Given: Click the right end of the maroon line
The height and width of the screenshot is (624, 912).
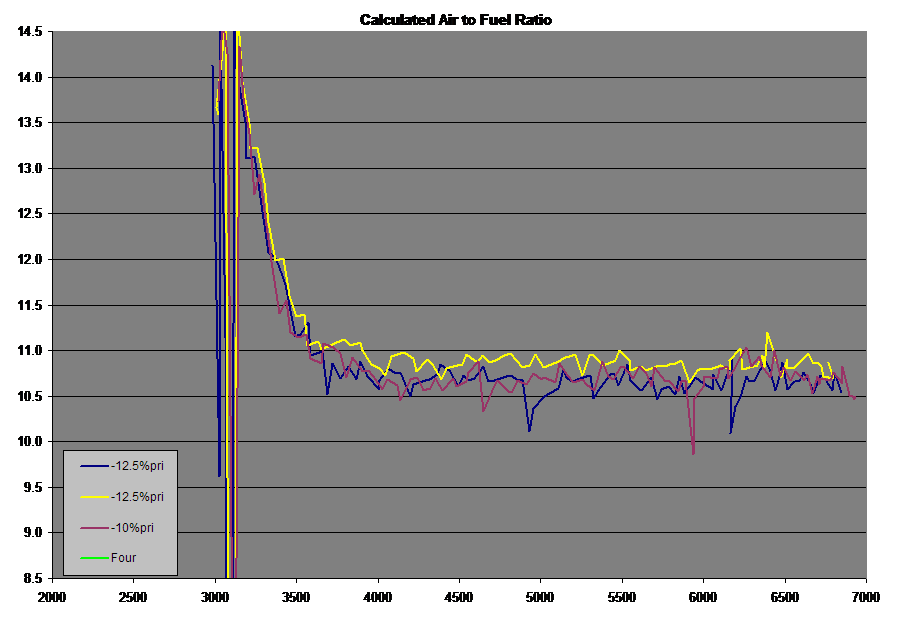Looking at the screenshot, I should click(854, 398).
